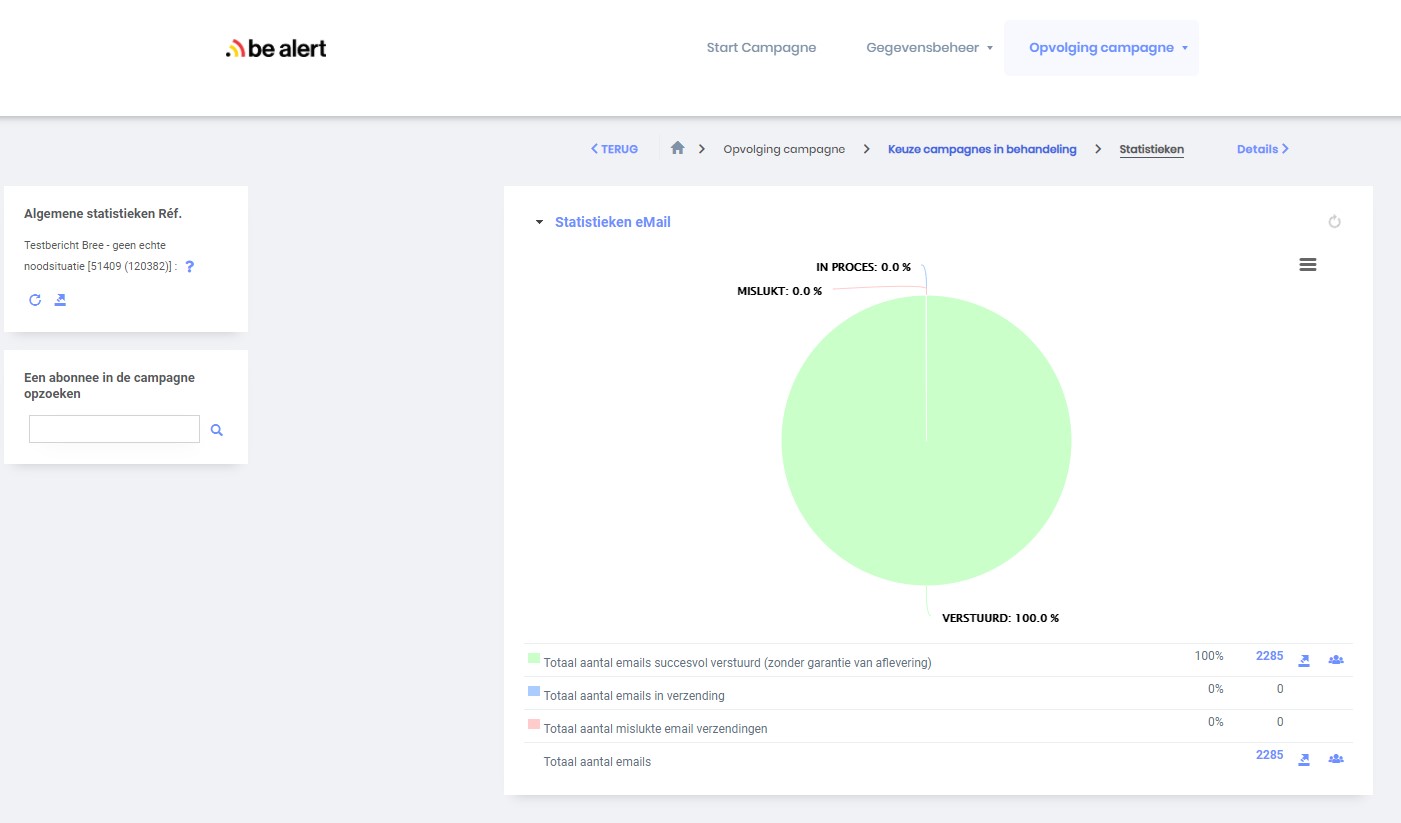Screen dimensions: 1401x823
Task: Open Keuze campagnes in behandeling breadcrumb
Action: (982, 149)
